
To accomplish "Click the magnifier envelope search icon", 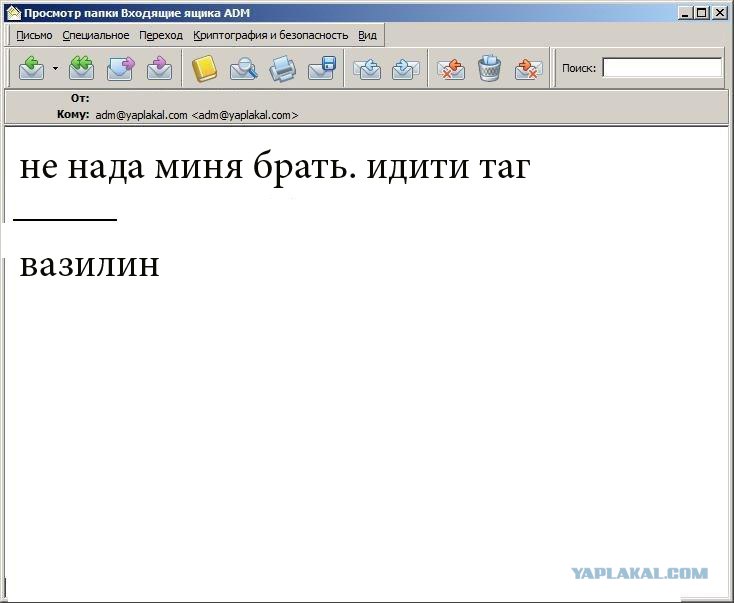I will tap(243, 68).
